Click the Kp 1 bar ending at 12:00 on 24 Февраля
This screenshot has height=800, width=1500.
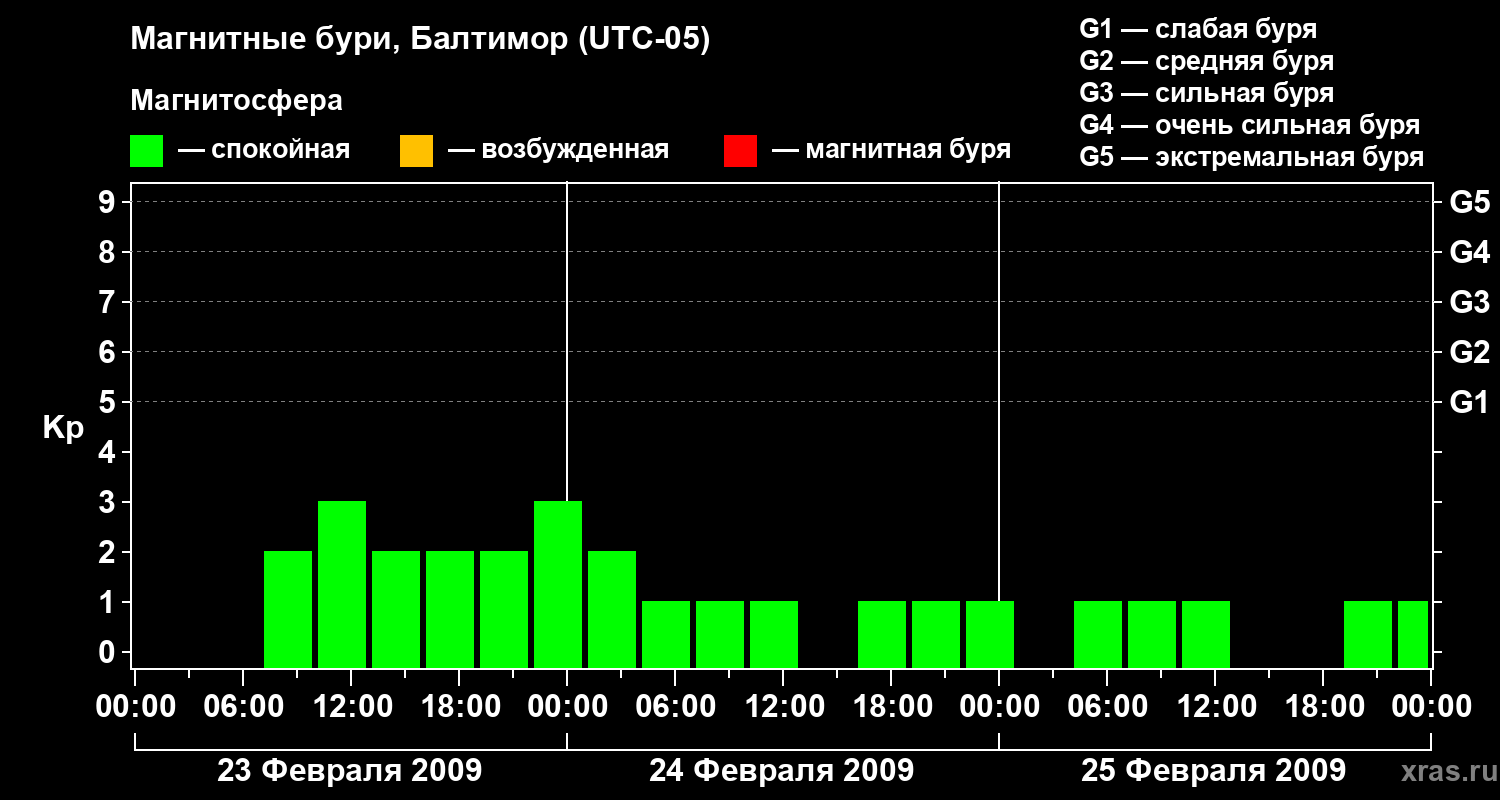point(774,634)
